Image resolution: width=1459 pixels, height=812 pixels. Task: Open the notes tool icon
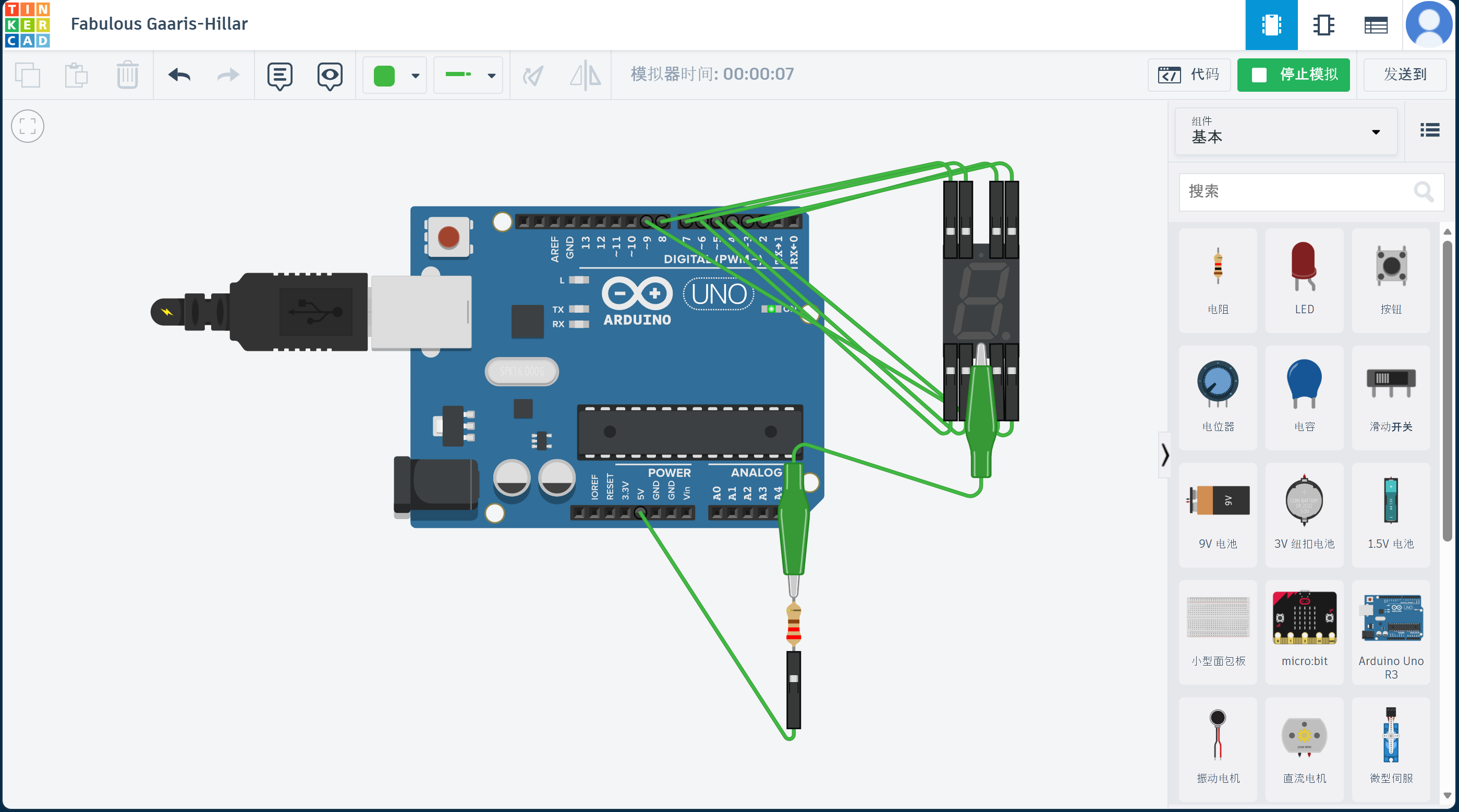click(280, 76)
